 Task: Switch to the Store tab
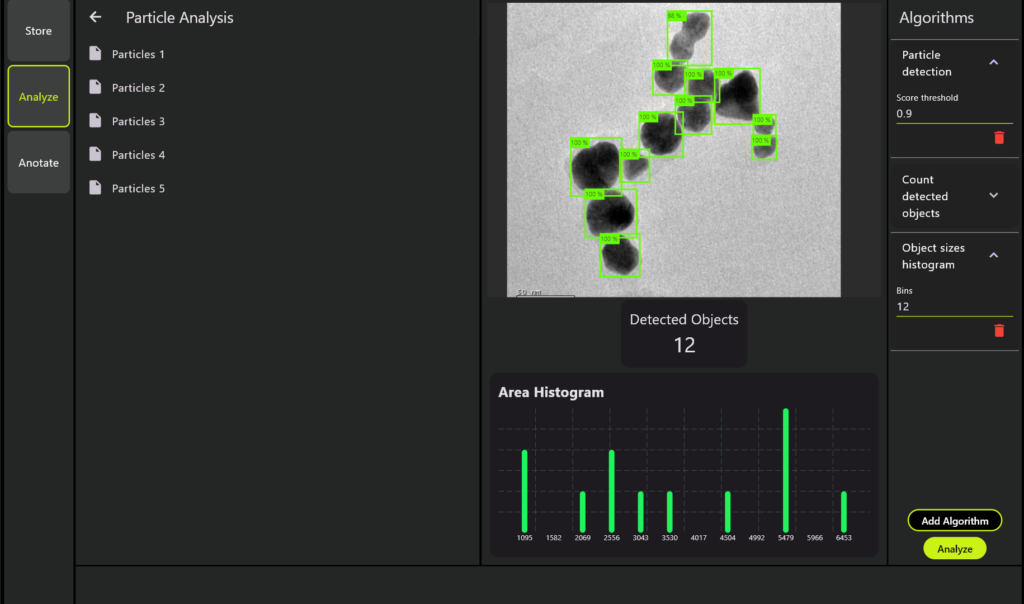(38, 31)
